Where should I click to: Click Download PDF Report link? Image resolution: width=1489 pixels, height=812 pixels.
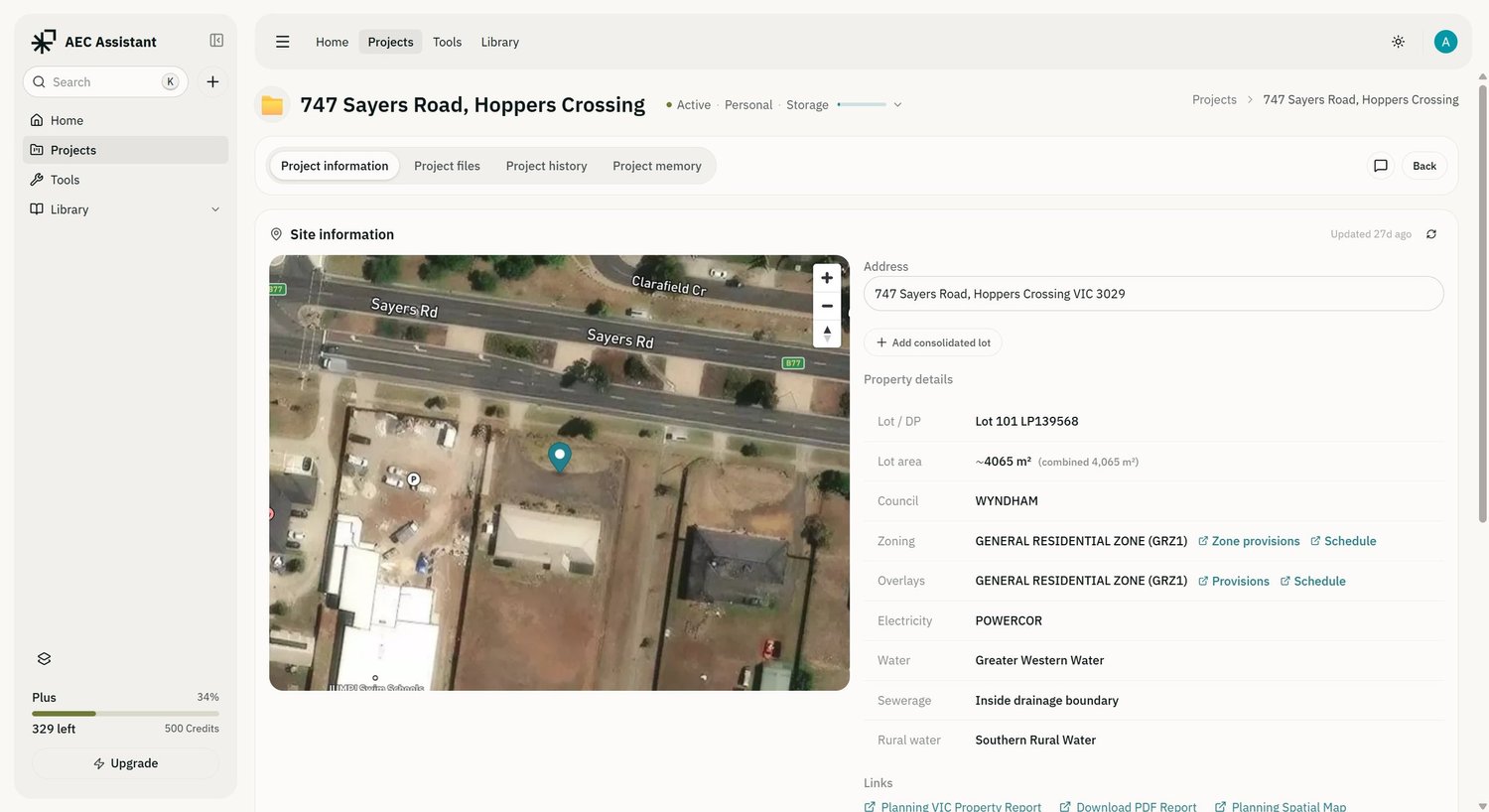(x=1128, y=806)
